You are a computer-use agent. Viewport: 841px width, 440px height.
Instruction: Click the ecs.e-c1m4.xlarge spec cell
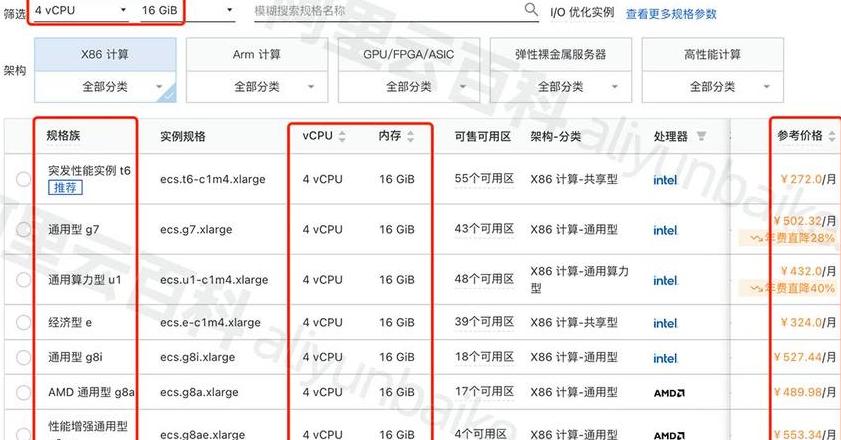[x=210, y=322]
